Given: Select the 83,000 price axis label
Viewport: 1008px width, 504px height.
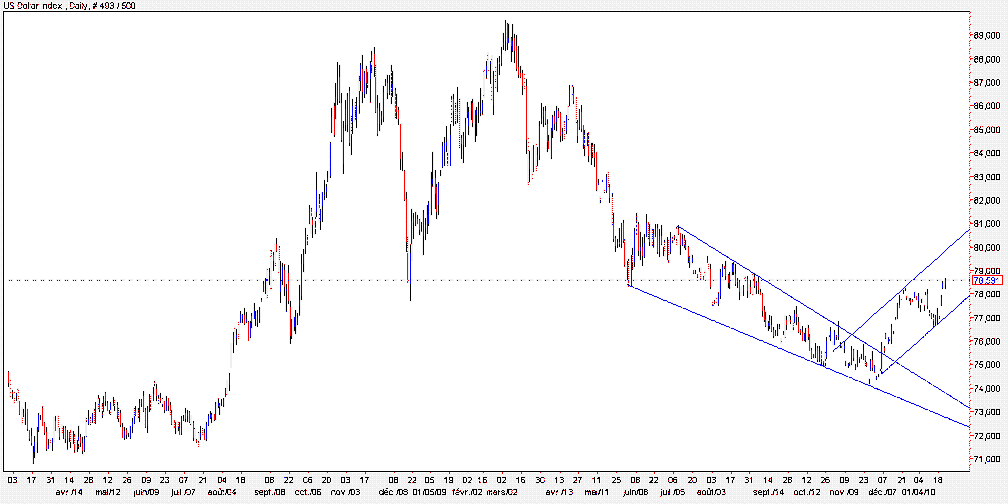Looking at the screenshot, I should (988, 177).
